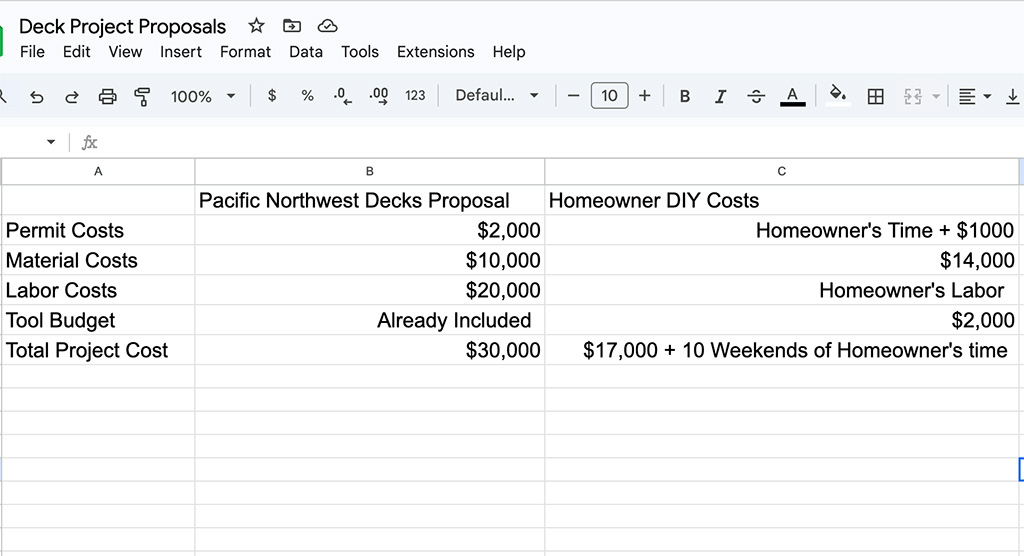The height and width of the screenshot is (556, 1024).
Task: Open the Data menu
Action: (x=306, y=52)
